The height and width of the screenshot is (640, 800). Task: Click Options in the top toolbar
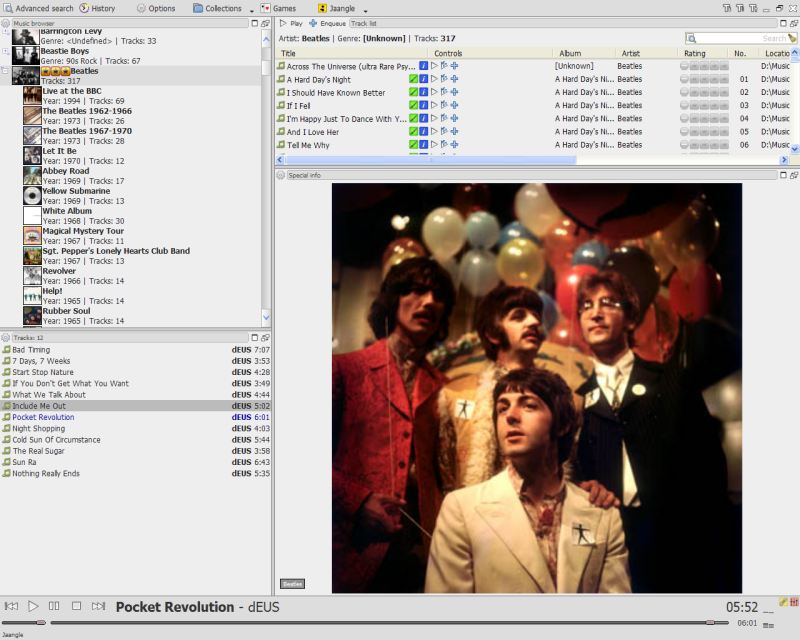[155, 8]
